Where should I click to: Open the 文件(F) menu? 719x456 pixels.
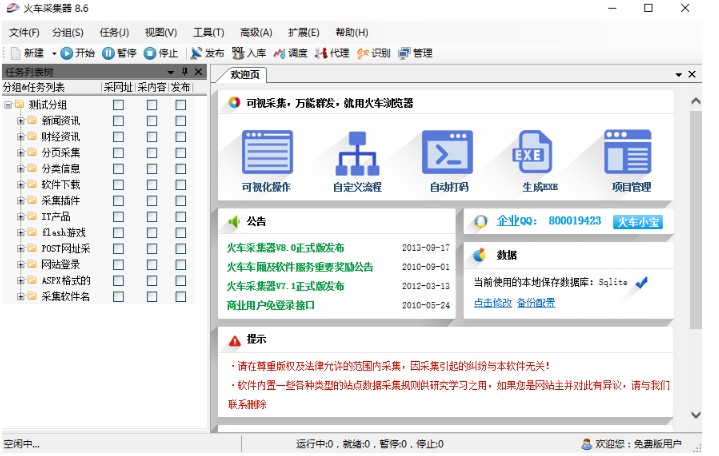(24, 33)
